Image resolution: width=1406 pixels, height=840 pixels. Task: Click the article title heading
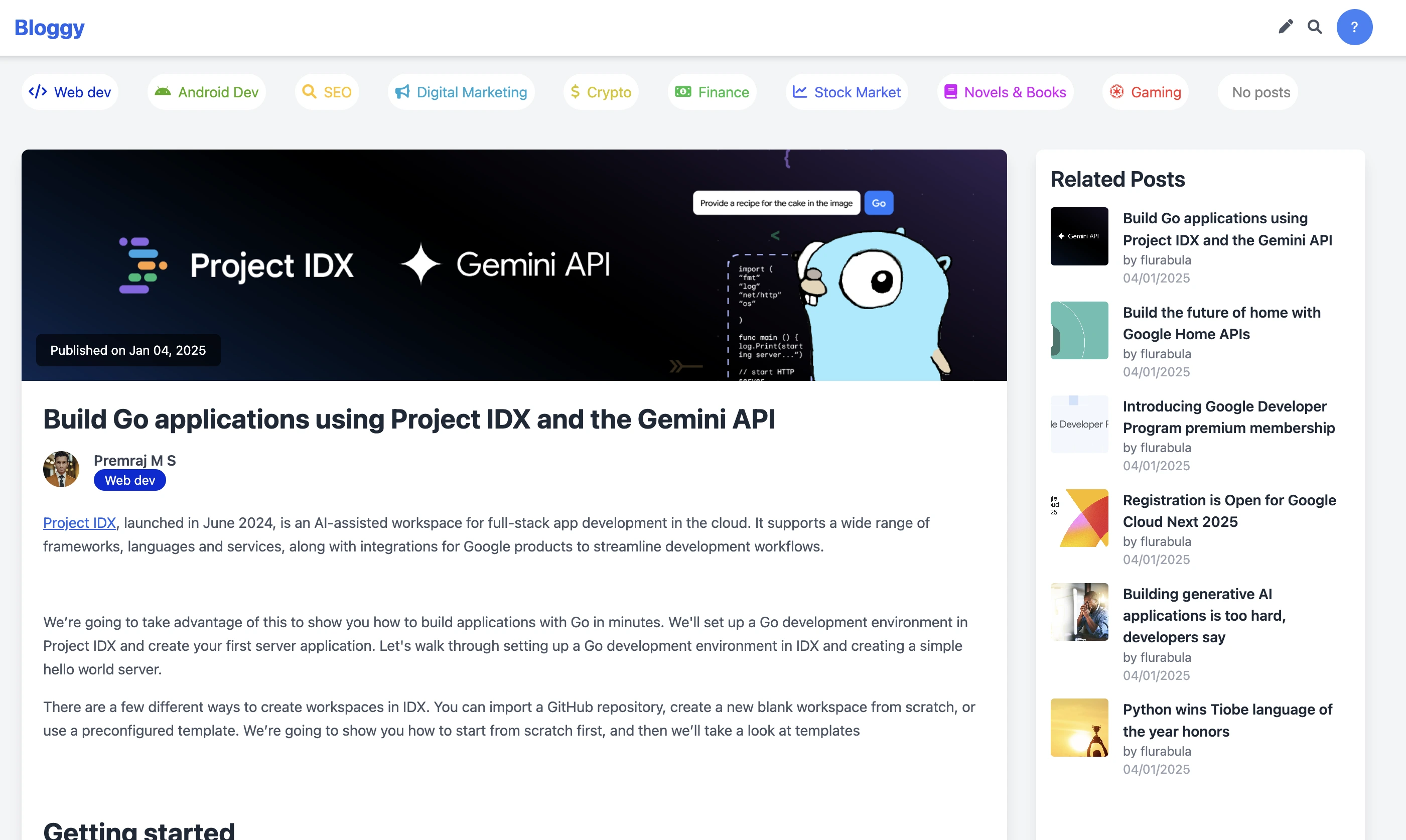coord(409,419)
